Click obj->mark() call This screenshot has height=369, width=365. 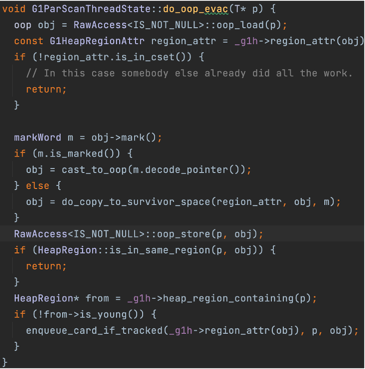click(x=123, y=137)
